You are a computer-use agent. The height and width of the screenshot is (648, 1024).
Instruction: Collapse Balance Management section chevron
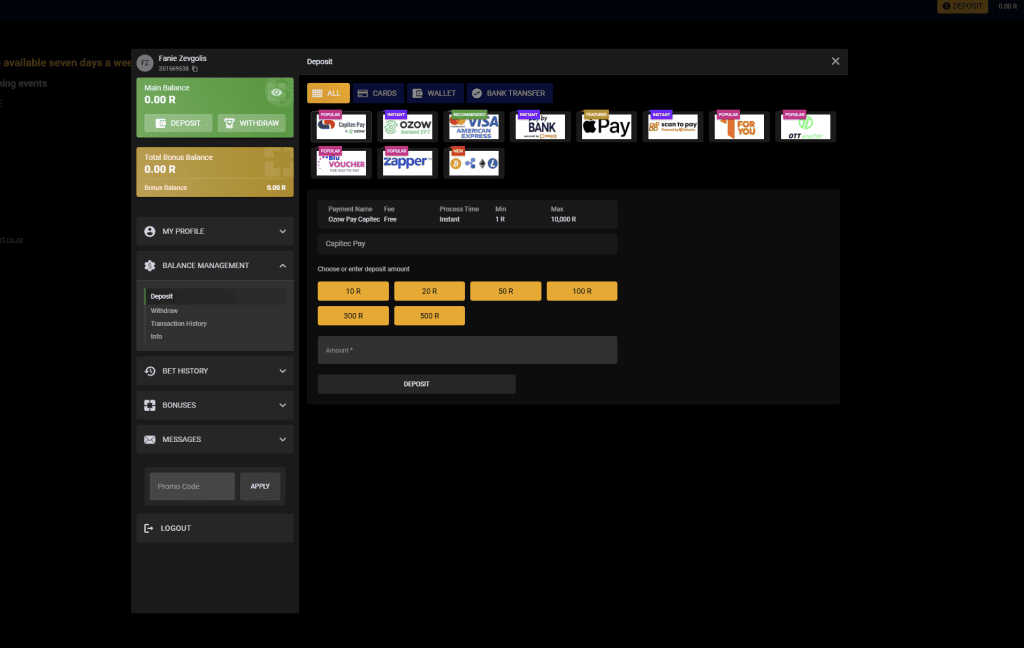pyautogui.click(x=283, y=265)
